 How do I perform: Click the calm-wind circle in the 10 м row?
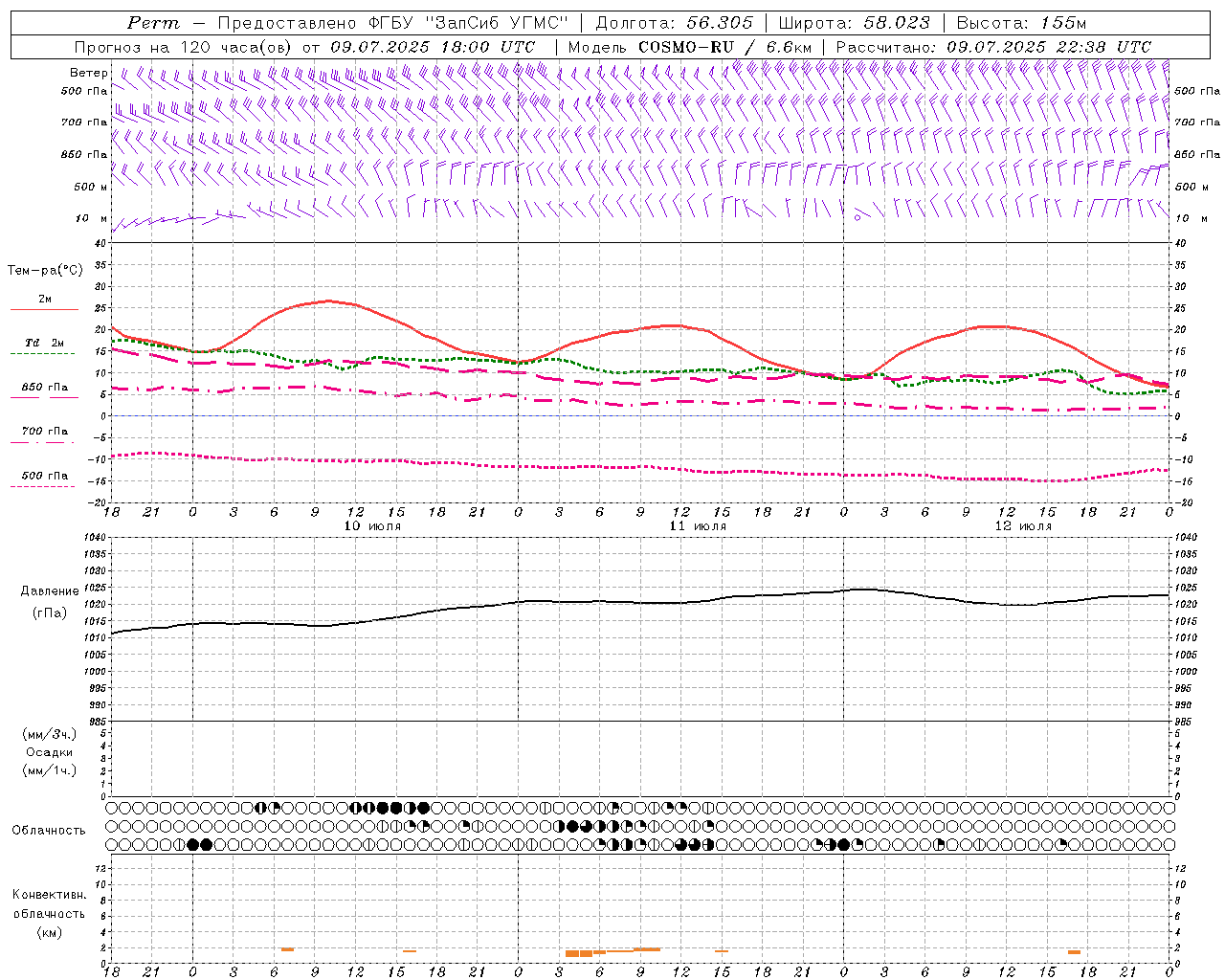point(857,218)
